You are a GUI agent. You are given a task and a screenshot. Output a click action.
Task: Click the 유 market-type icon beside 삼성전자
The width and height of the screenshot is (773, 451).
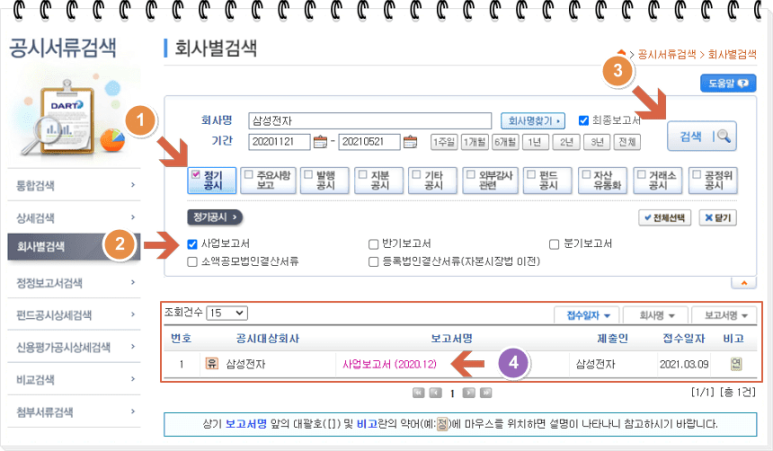pos(211,363)
